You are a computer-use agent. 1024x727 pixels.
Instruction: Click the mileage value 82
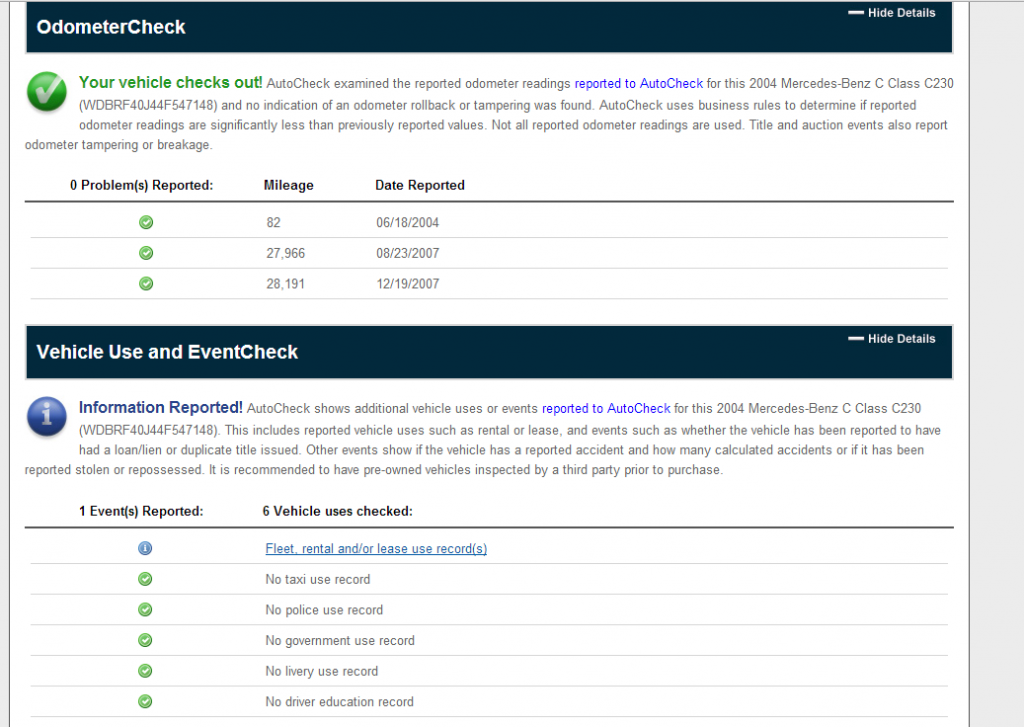(274, 223)
